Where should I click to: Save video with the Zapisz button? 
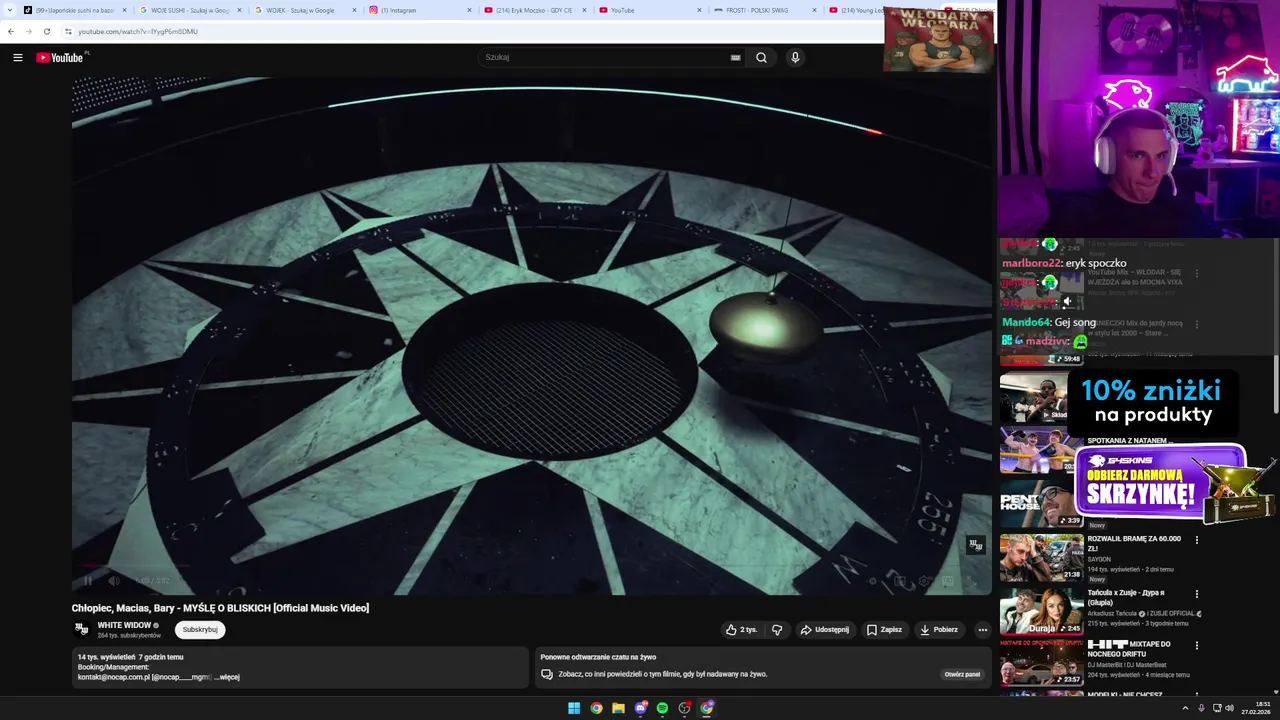[884, 630]
